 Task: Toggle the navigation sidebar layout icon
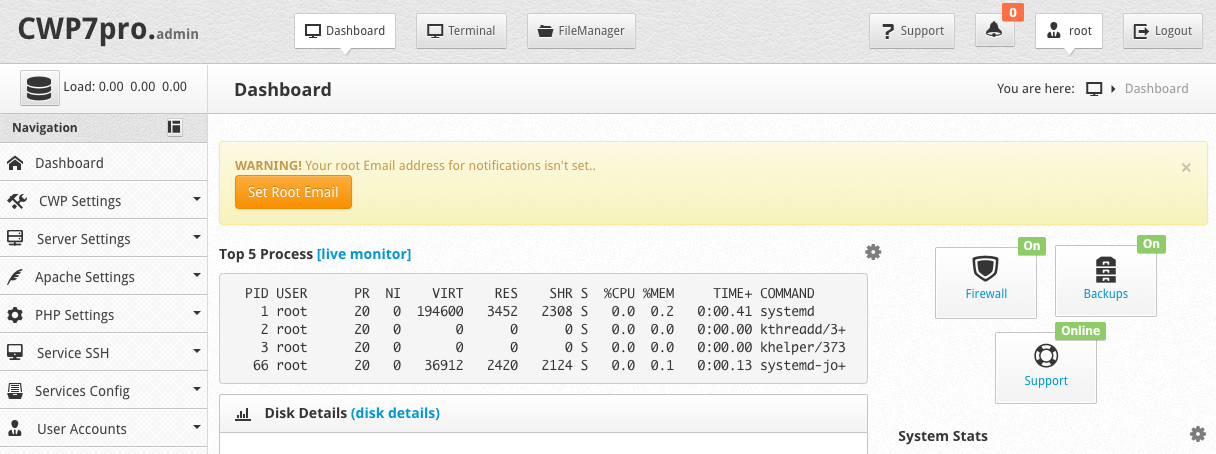(174, 127)
